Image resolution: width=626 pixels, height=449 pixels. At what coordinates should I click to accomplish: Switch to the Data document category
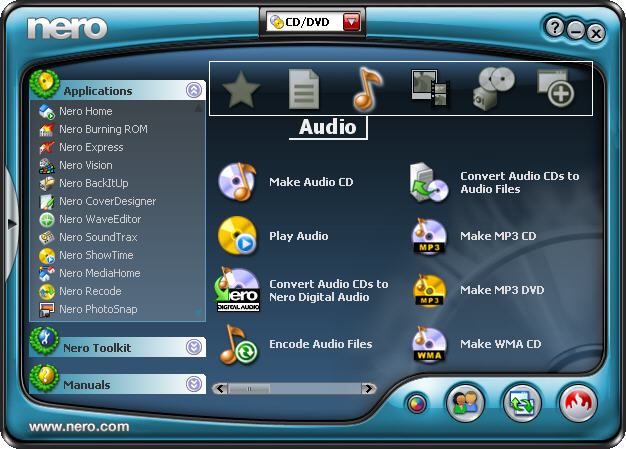pyautogui.click(x=304, y=89)
